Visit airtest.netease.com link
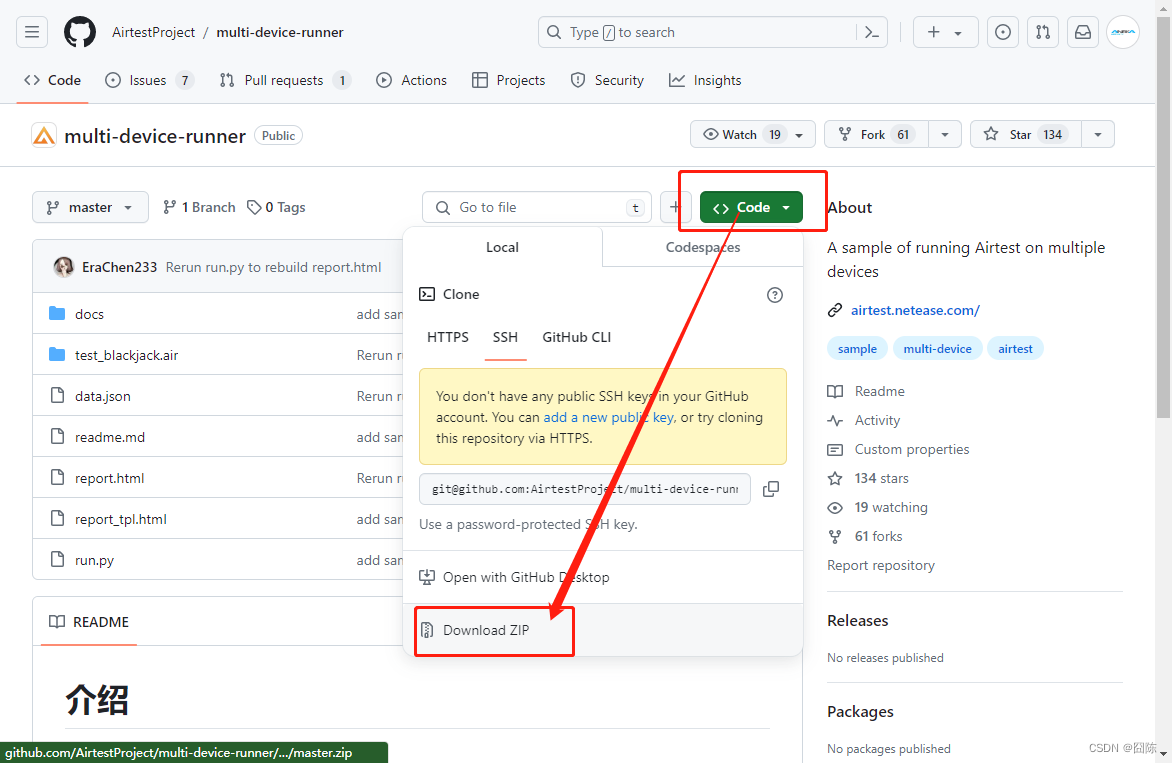This screenshot has height=763, width=1172. coord(915,310)
